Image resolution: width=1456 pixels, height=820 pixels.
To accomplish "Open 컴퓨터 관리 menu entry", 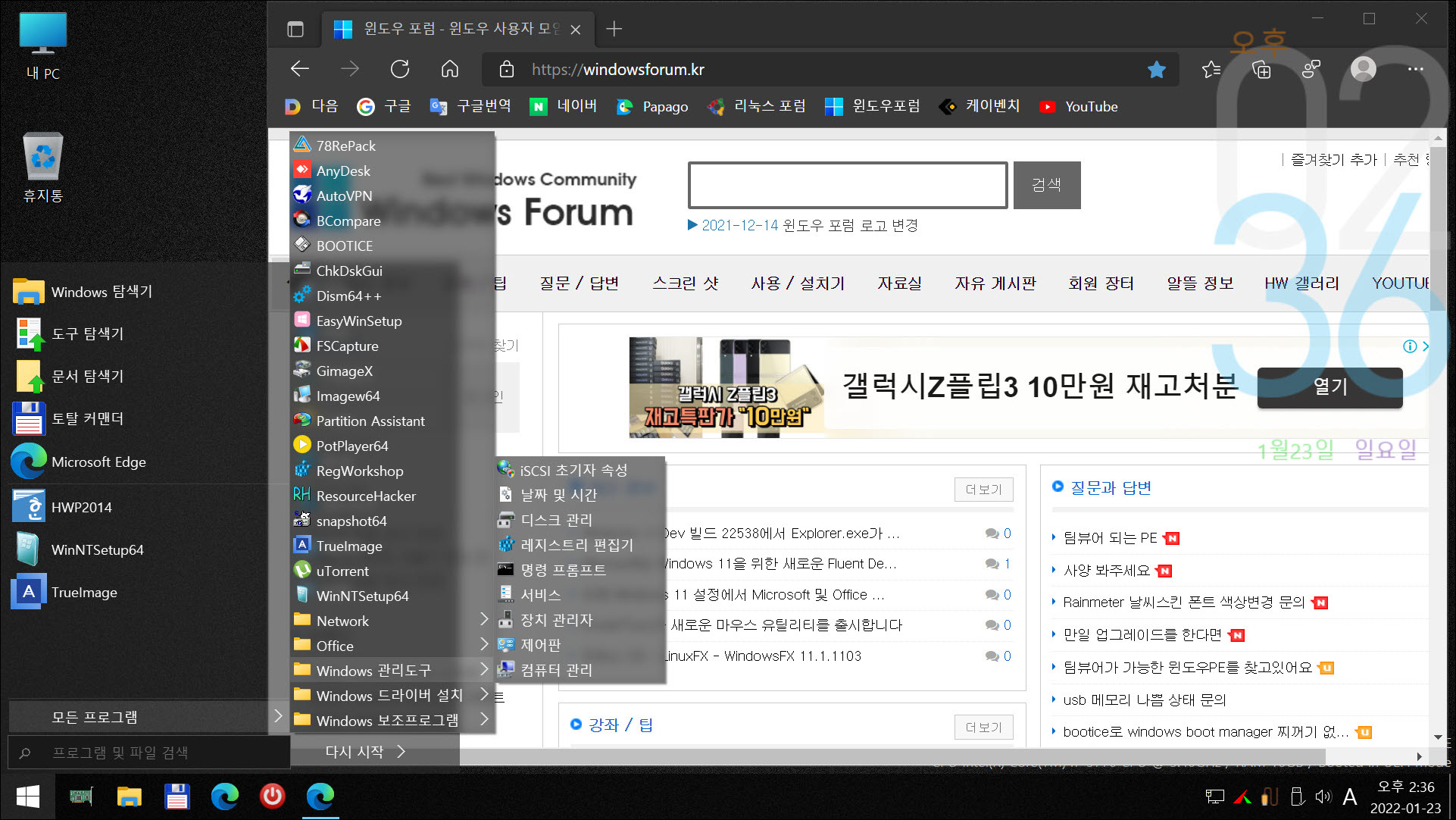I will tap(580, 670).
